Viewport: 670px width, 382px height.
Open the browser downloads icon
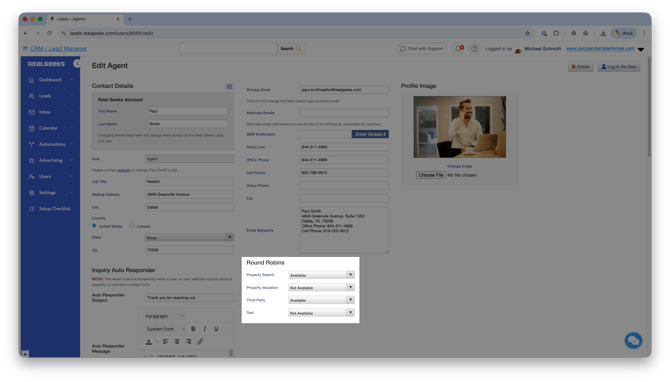[603, 33]
